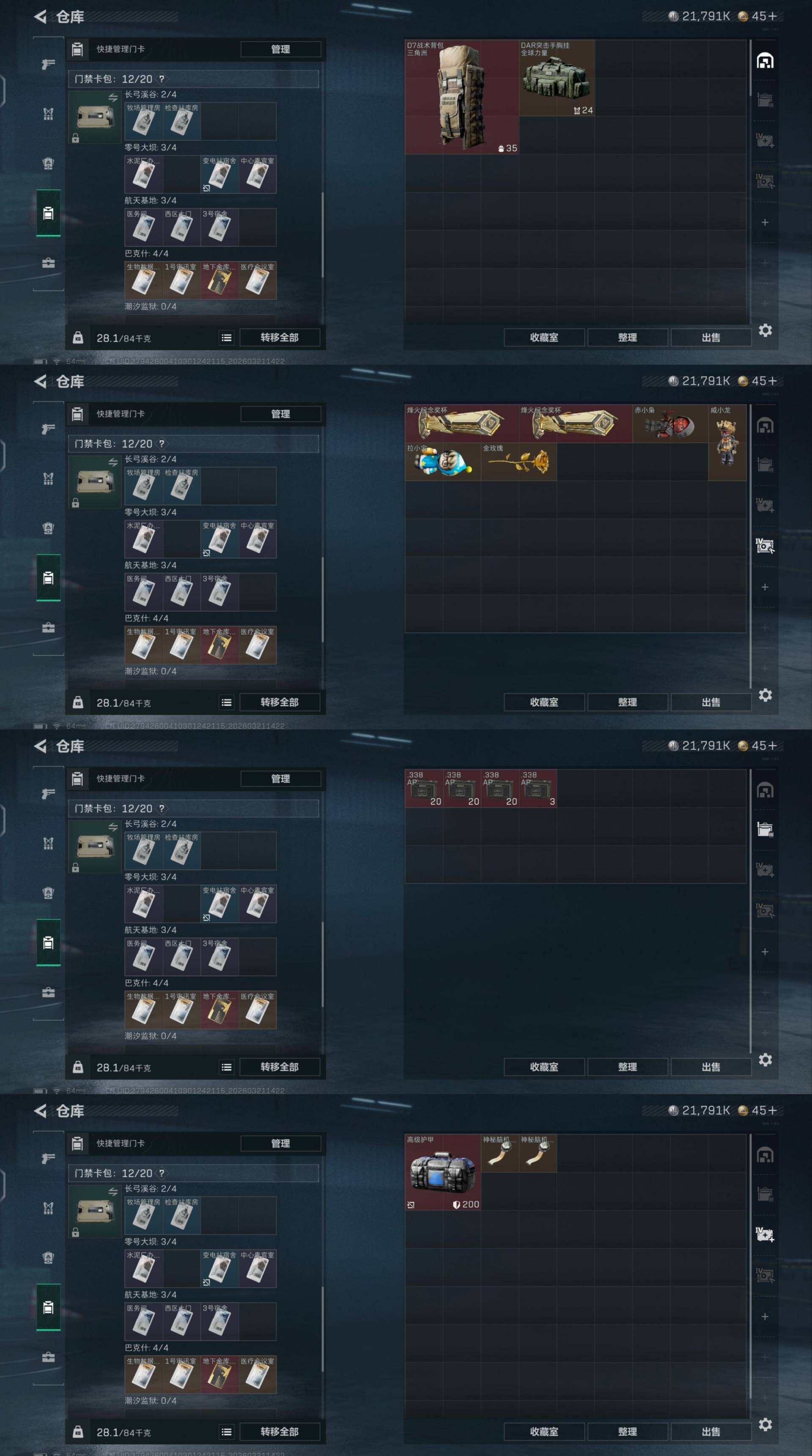Click 出售 in the D7 backpack stash view

(x=711, y=337)
